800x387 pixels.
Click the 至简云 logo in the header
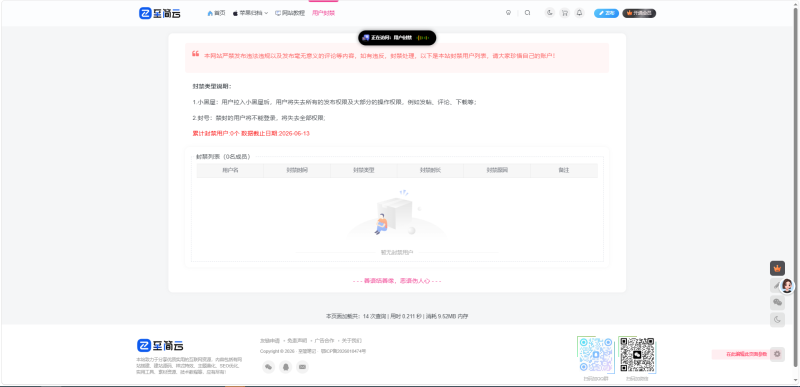[x=160, y=13]
